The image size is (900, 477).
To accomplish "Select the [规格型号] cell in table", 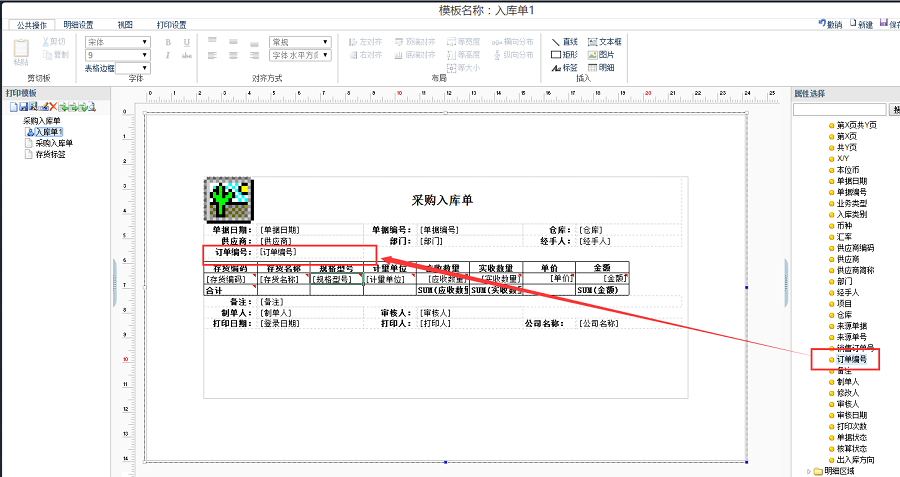I will pyautogui.click(x=337, y=280).
